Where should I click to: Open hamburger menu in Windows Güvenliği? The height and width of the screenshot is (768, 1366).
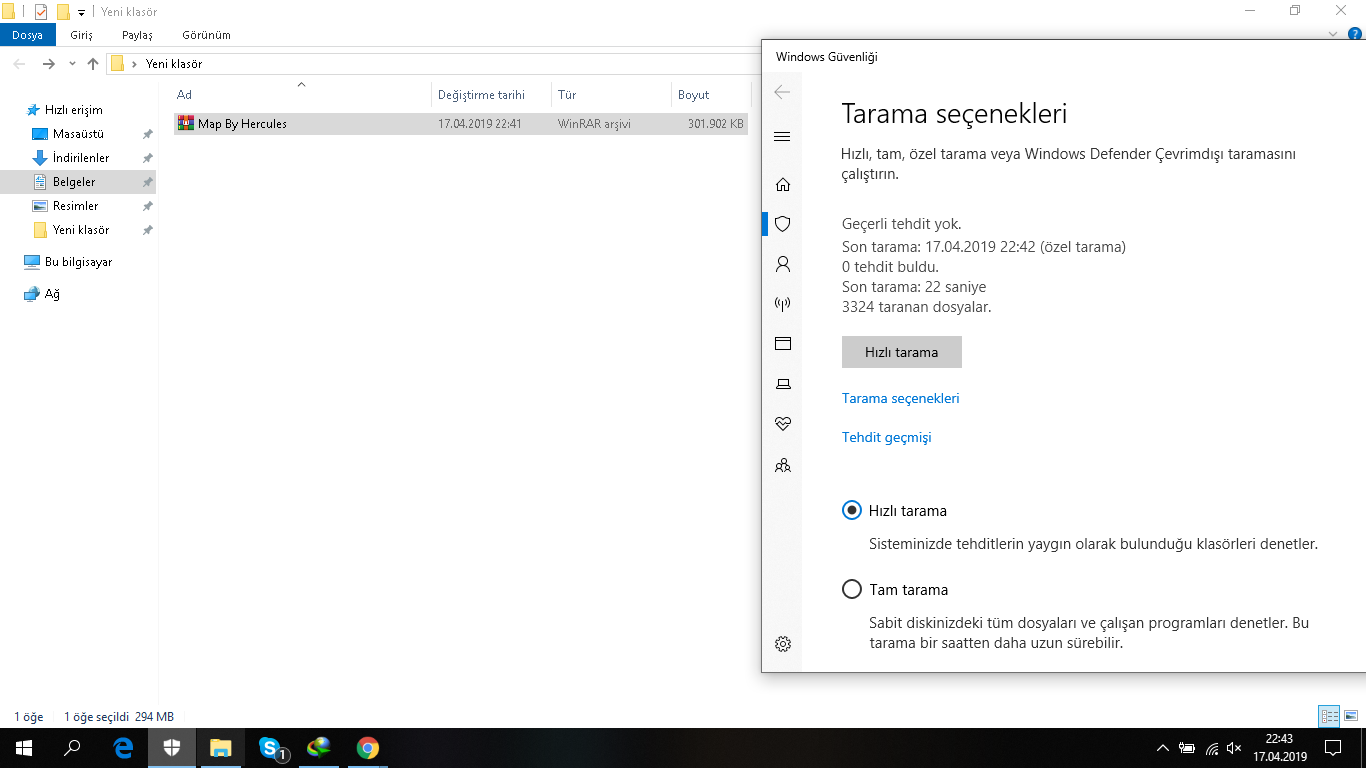pyautogui.click(x=783, y=137)
